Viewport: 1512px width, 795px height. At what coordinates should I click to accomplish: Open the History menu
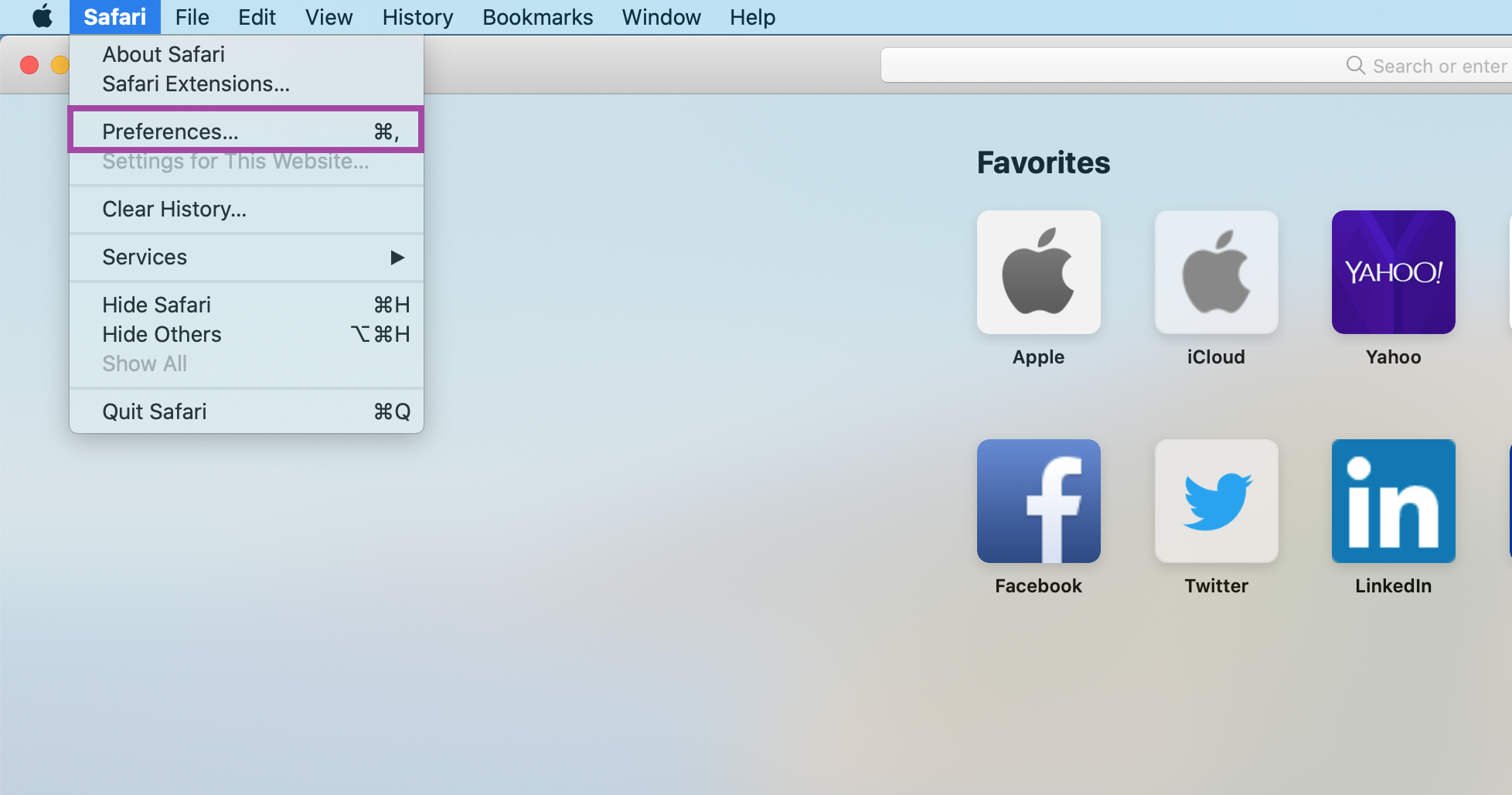pyautogui.click(x=417, y=17)
